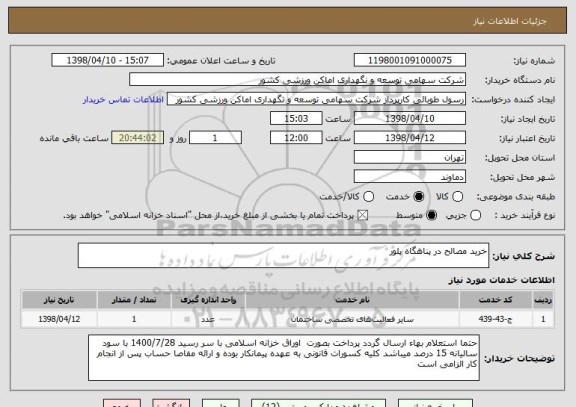Click the کد خدمت column header
576x407 pixels.
pos(496,300)
